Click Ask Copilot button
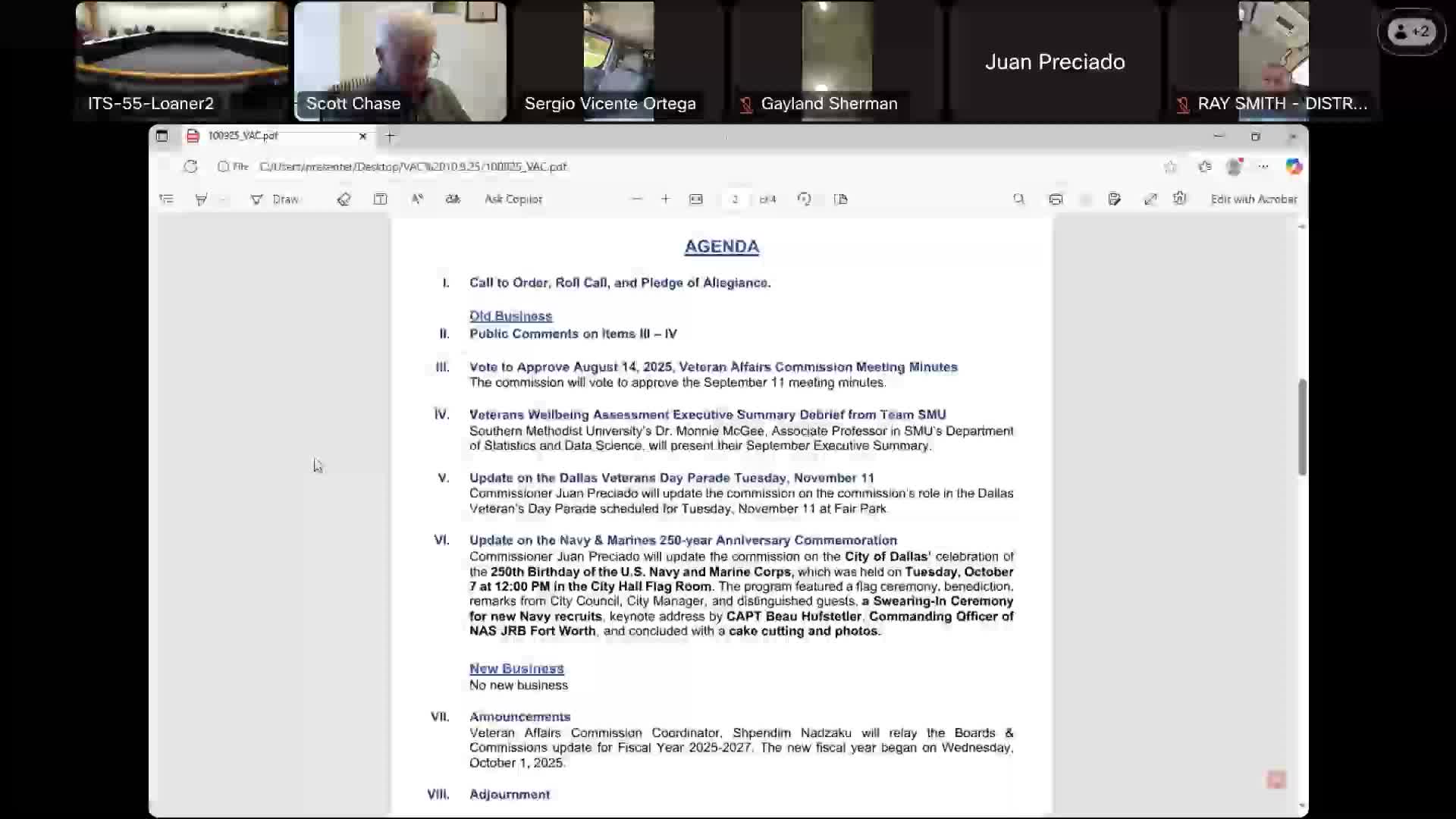Screen dimensions: 1456x819 513,199
